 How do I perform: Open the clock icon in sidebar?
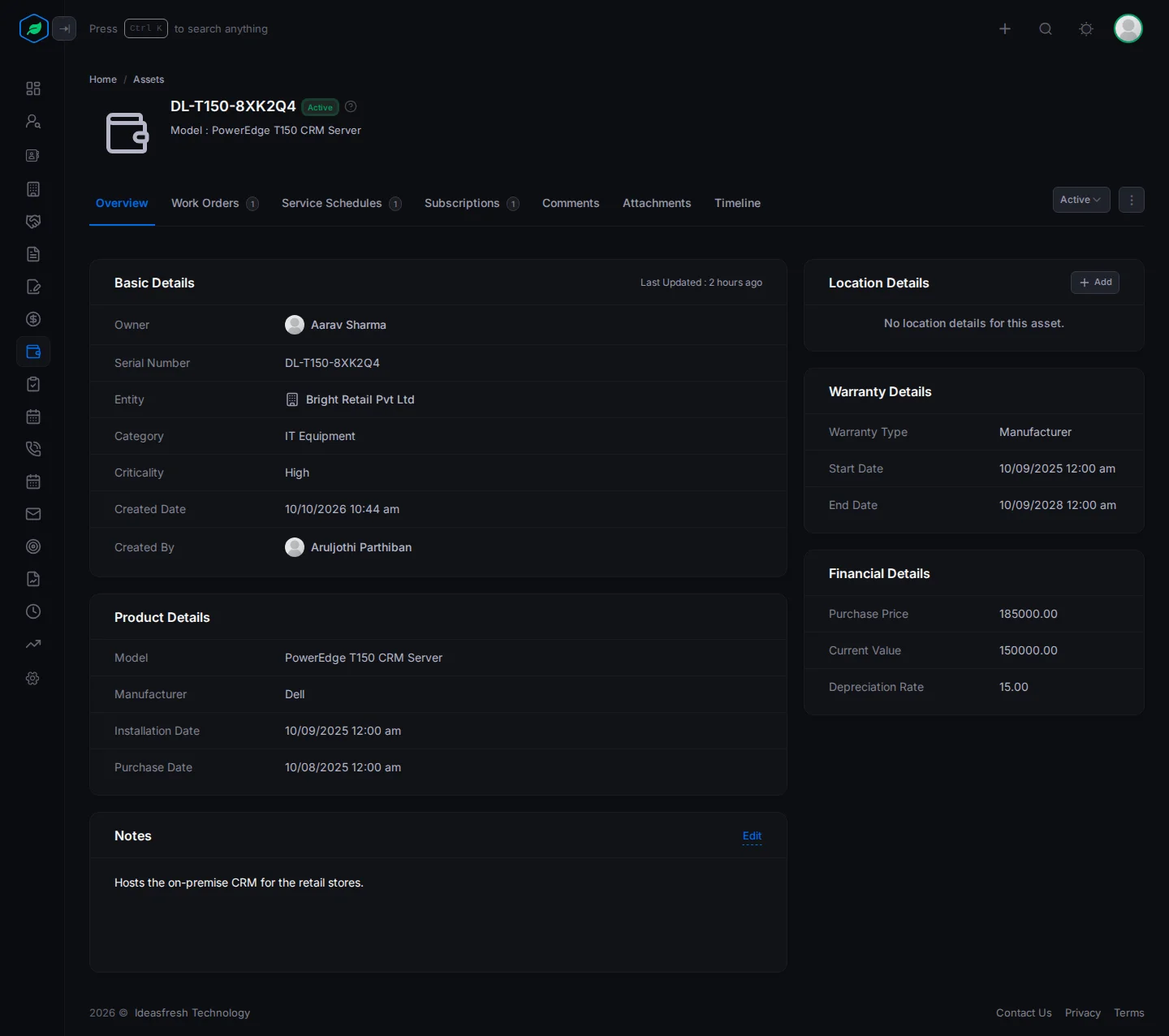point(33,611)
